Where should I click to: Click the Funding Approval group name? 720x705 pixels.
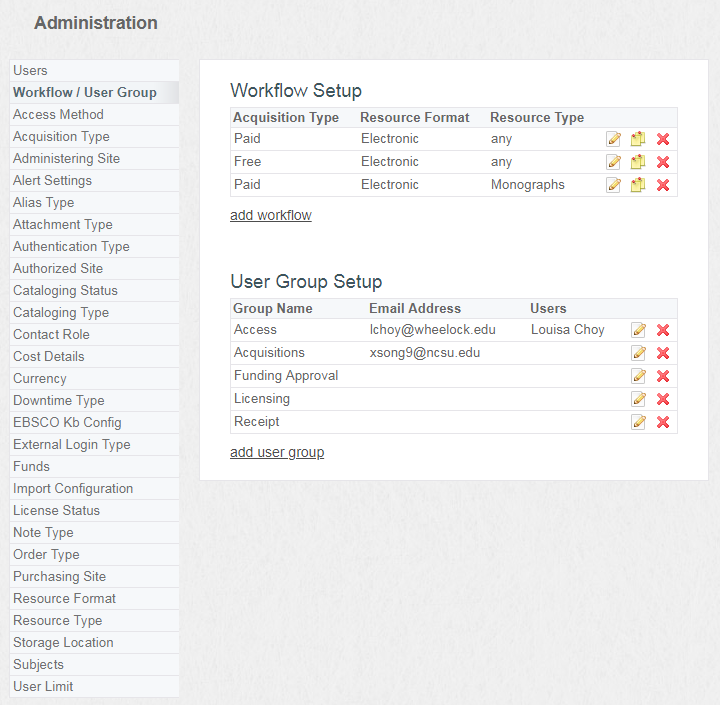[x=286, y=376]
